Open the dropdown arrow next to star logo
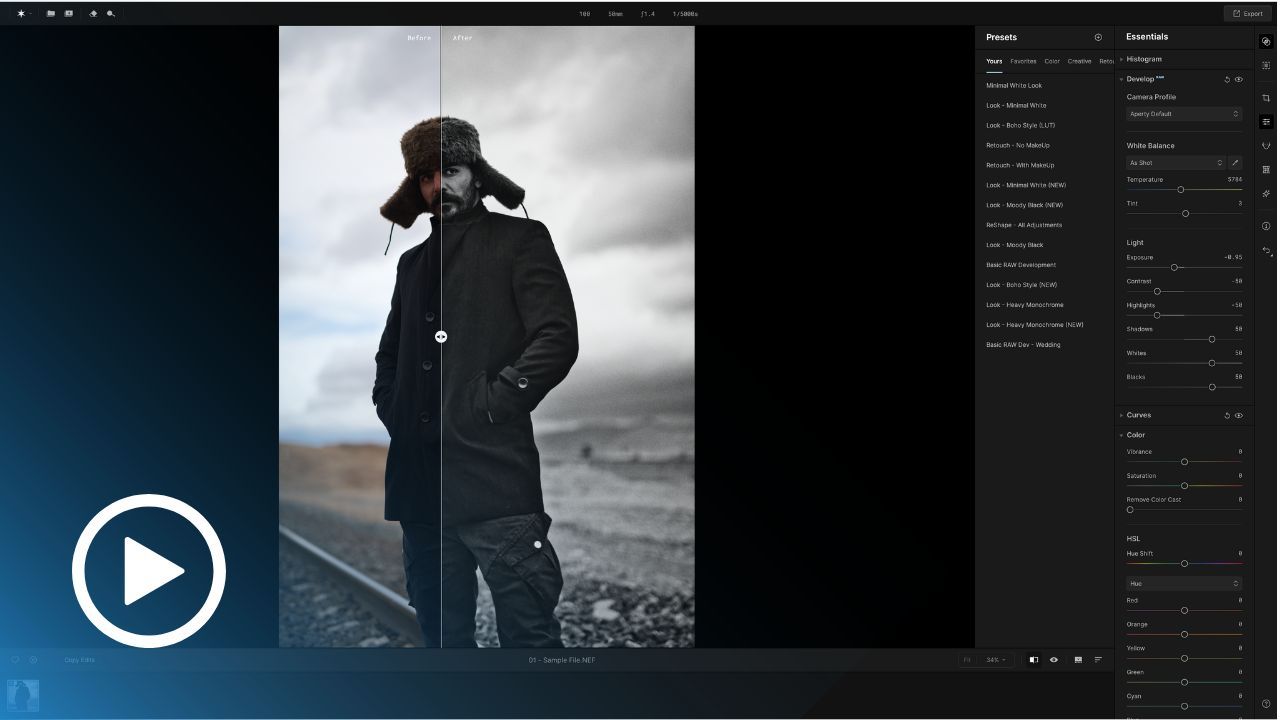Screen dimensions: 1280x720 pos(31,14)
